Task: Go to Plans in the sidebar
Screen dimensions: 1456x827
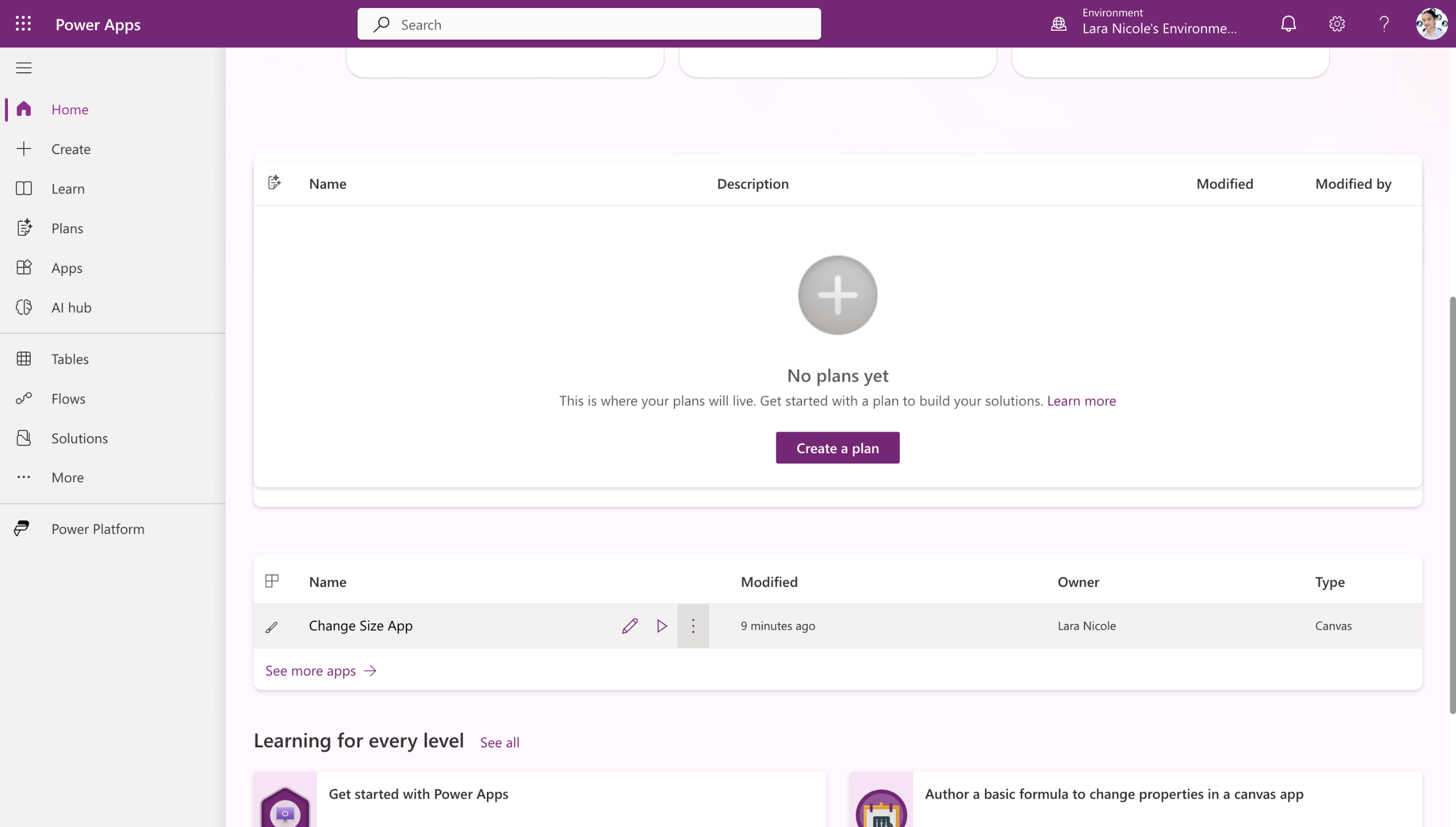Action: [67, 228]
